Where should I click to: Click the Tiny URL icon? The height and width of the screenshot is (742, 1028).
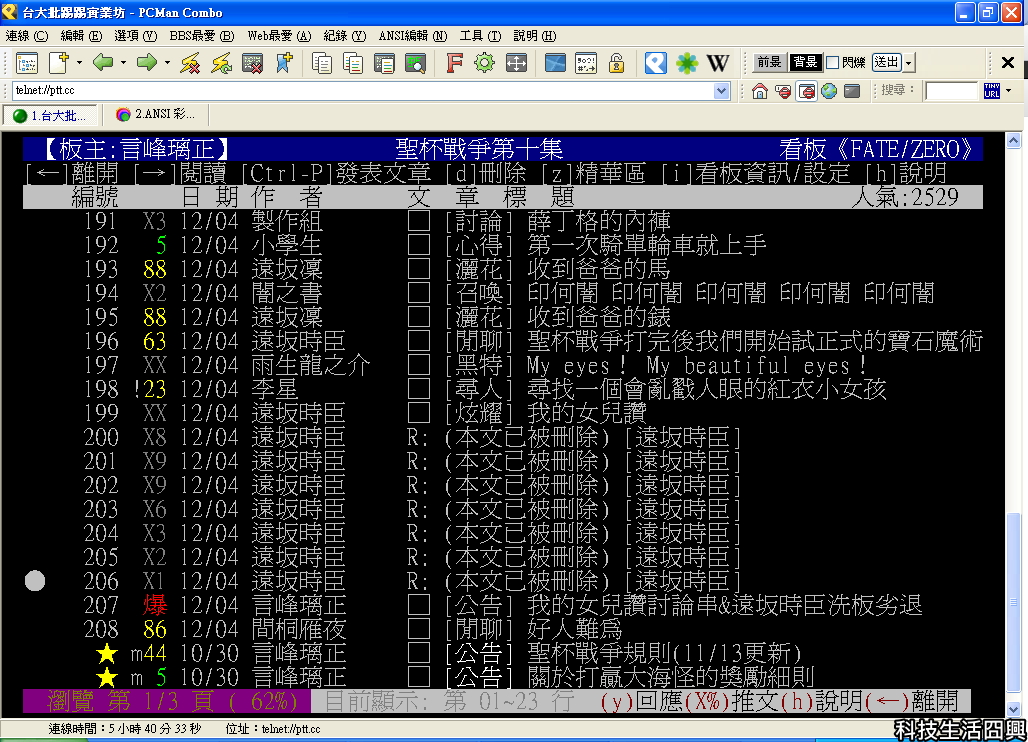click(992, 90)
